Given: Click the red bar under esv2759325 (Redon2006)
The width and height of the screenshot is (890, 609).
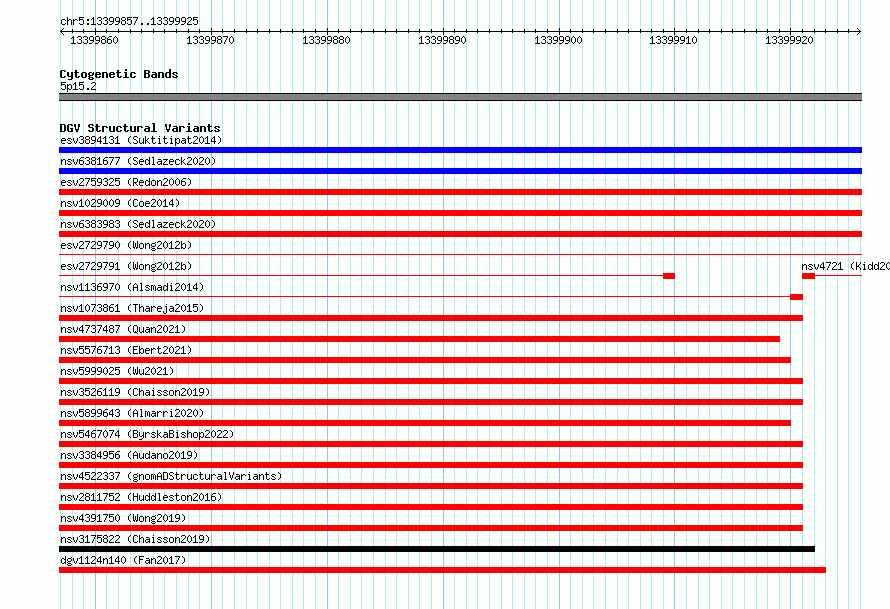Looking at the screenshot, I should tap(460, 192).
